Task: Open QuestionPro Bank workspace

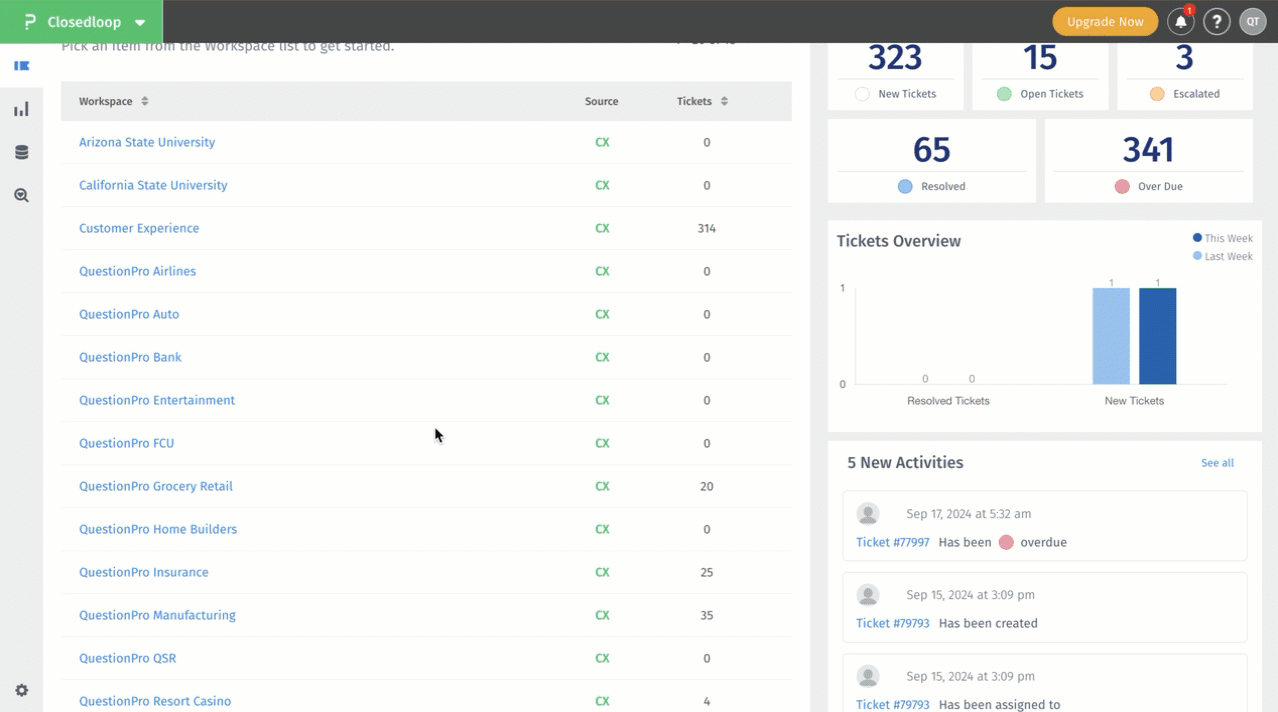Action: (x=130, y=357)
